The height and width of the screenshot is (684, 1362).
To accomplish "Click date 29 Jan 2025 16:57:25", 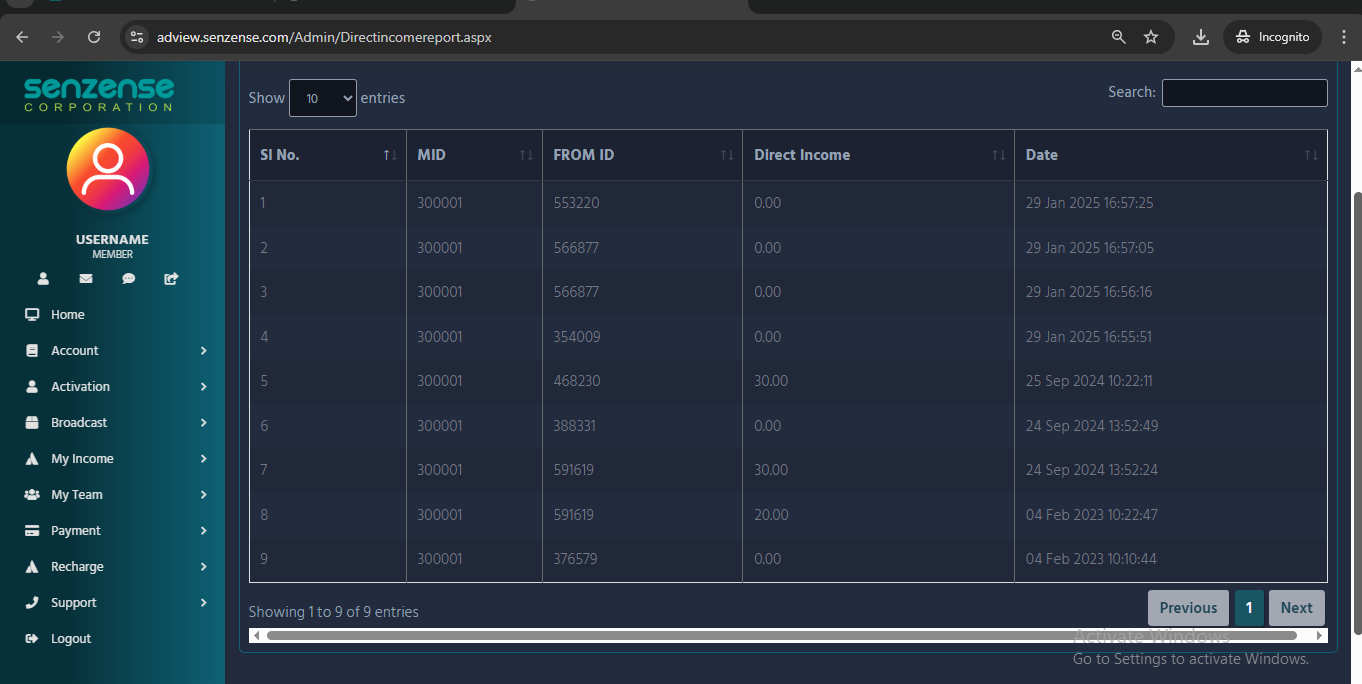I will pos(1089,203).
